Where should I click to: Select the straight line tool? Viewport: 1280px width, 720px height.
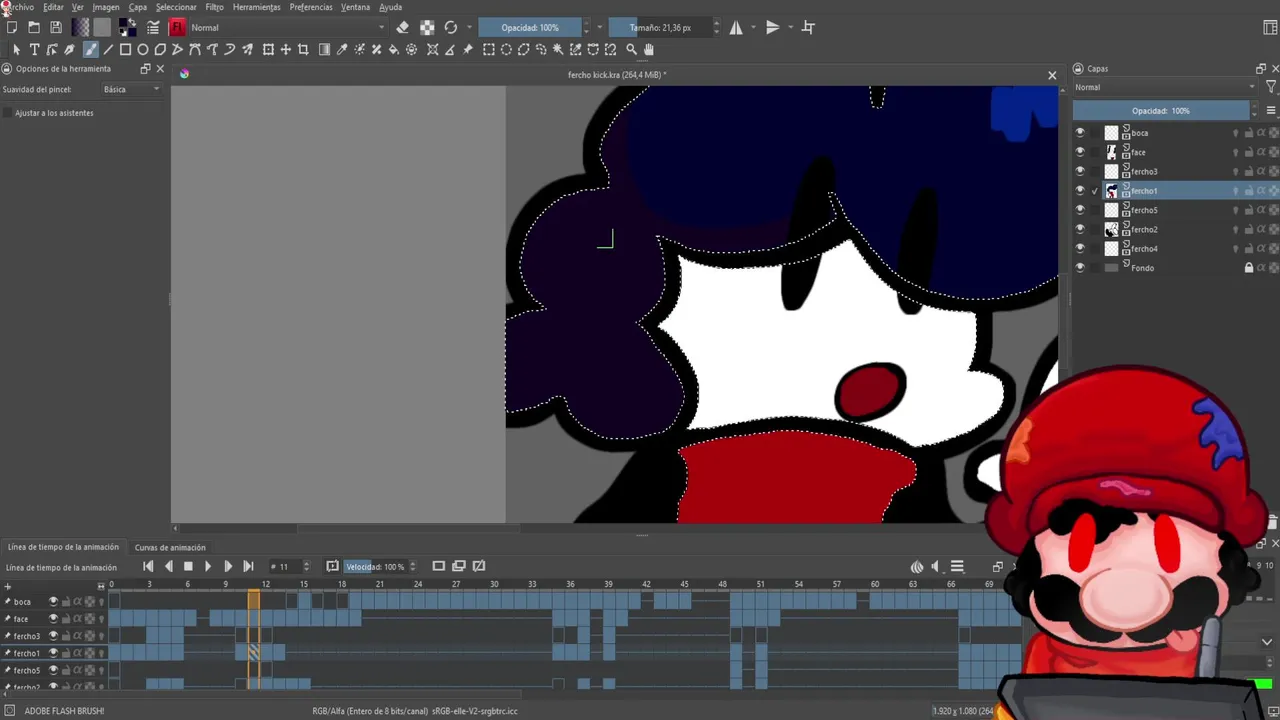pos(108,49)
